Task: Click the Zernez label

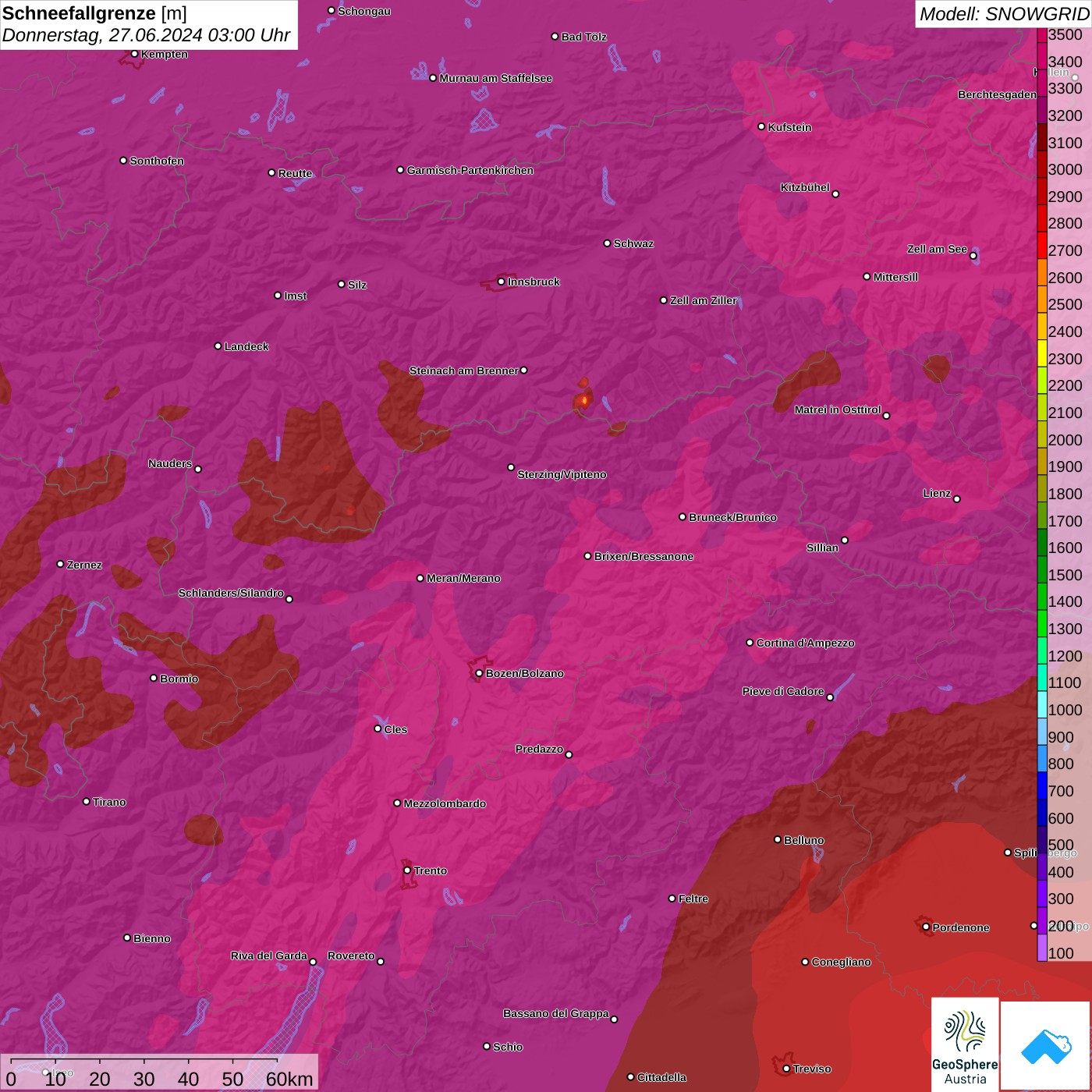Action: [84, 565]
